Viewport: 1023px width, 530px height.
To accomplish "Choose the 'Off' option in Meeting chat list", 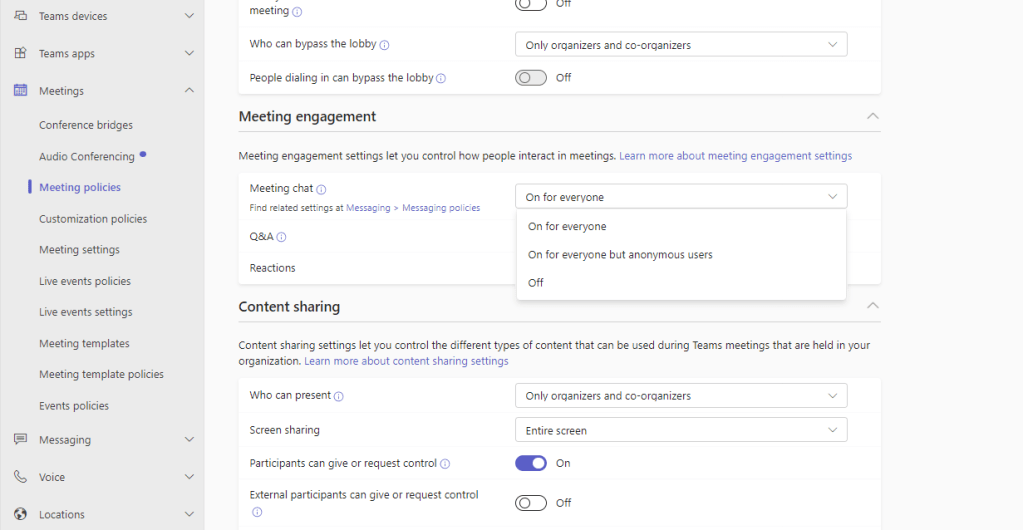I will tap(536, 283).
